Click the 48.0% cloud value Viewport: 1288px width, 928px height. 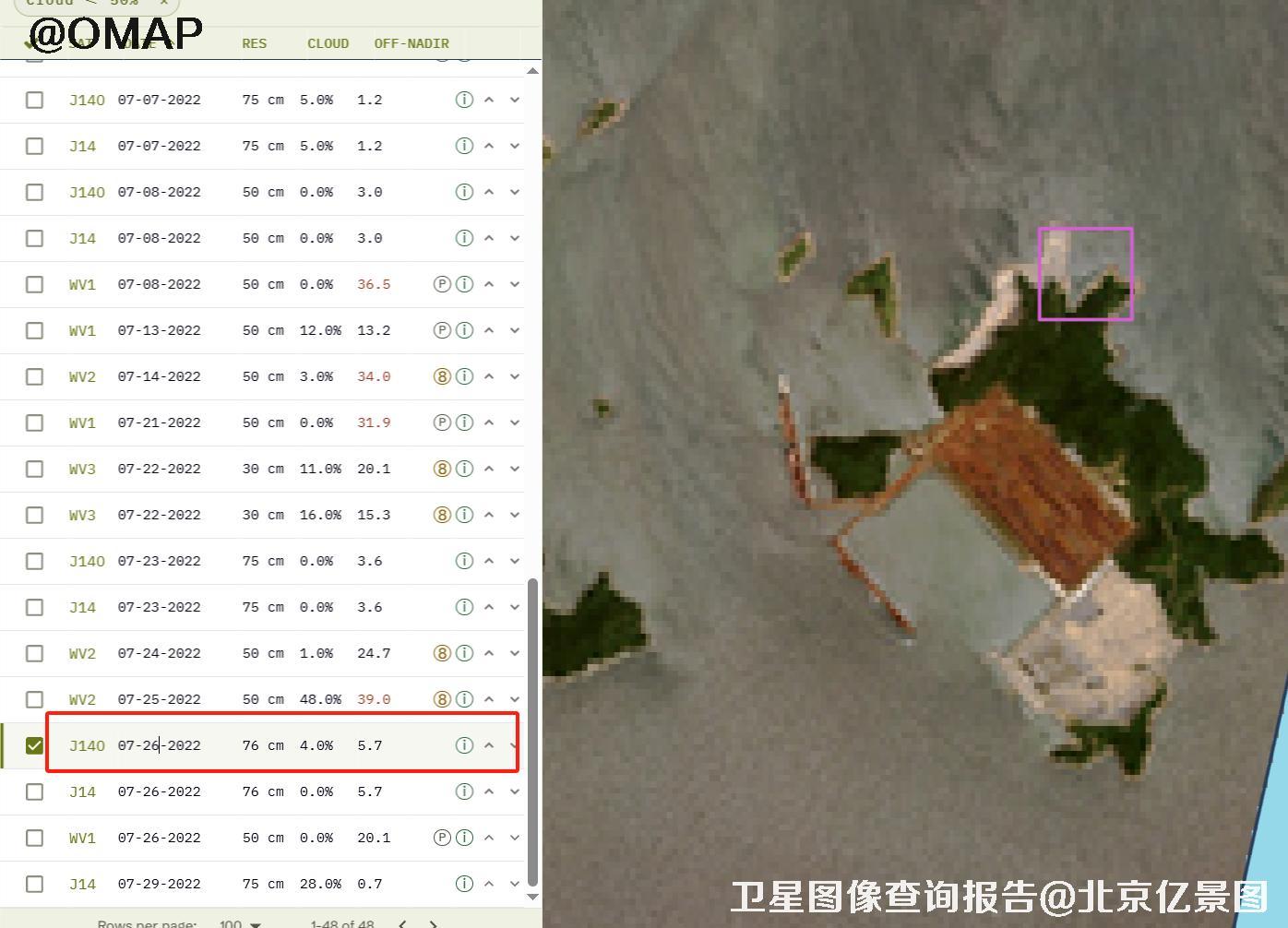[320, 699]
